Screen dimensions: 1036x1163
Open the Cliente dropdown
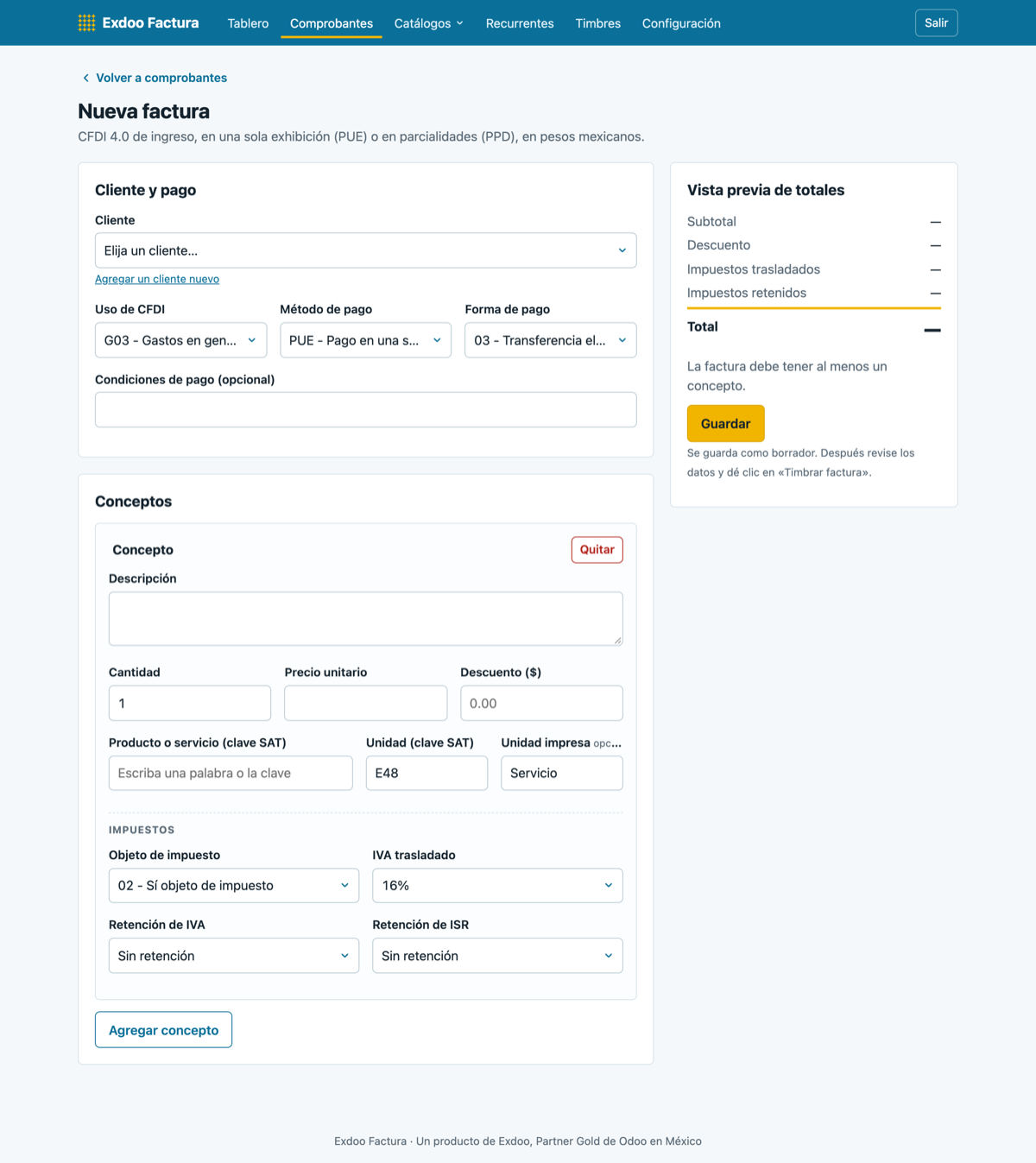point(366,250)
